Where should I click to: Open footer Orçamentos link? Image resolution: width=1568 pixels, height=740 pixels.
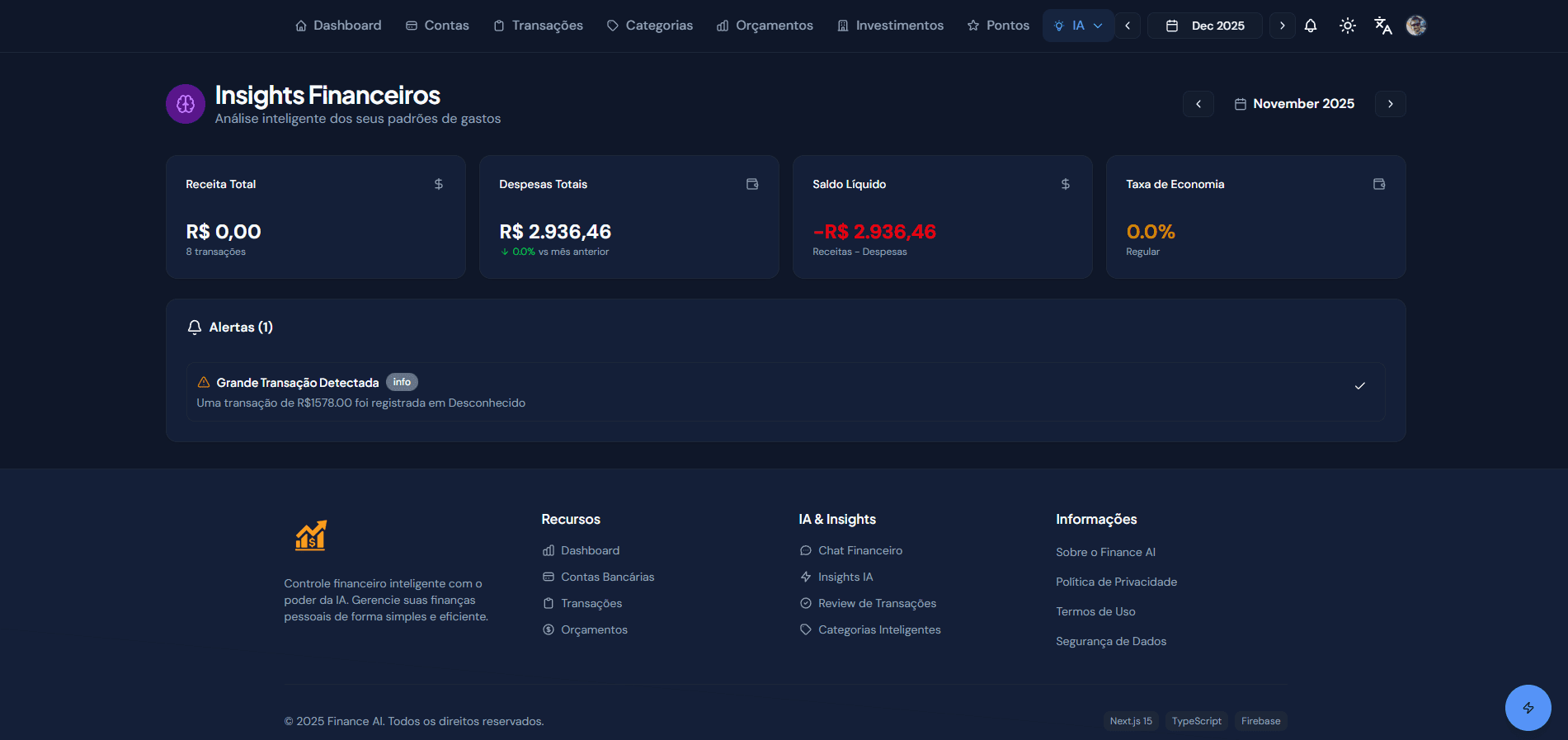pyautogui.click(x=586, y=629)
